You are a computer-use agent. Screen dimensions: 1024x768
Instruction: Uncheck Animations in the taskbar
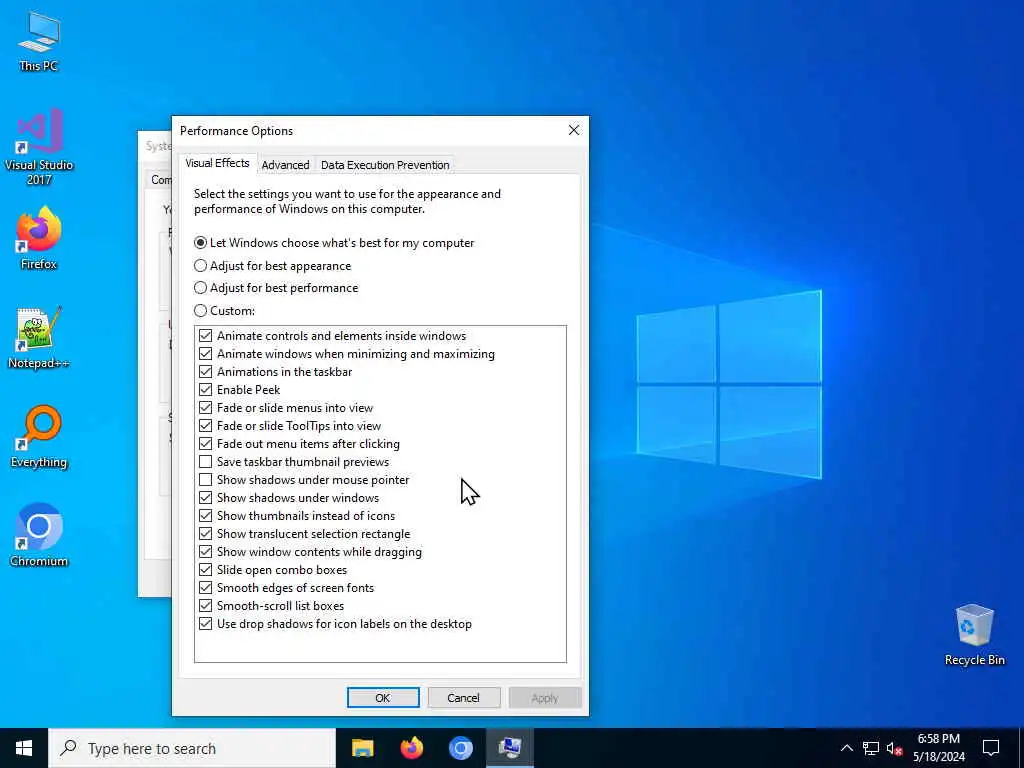pyautogui.click(x=205, y=372)
